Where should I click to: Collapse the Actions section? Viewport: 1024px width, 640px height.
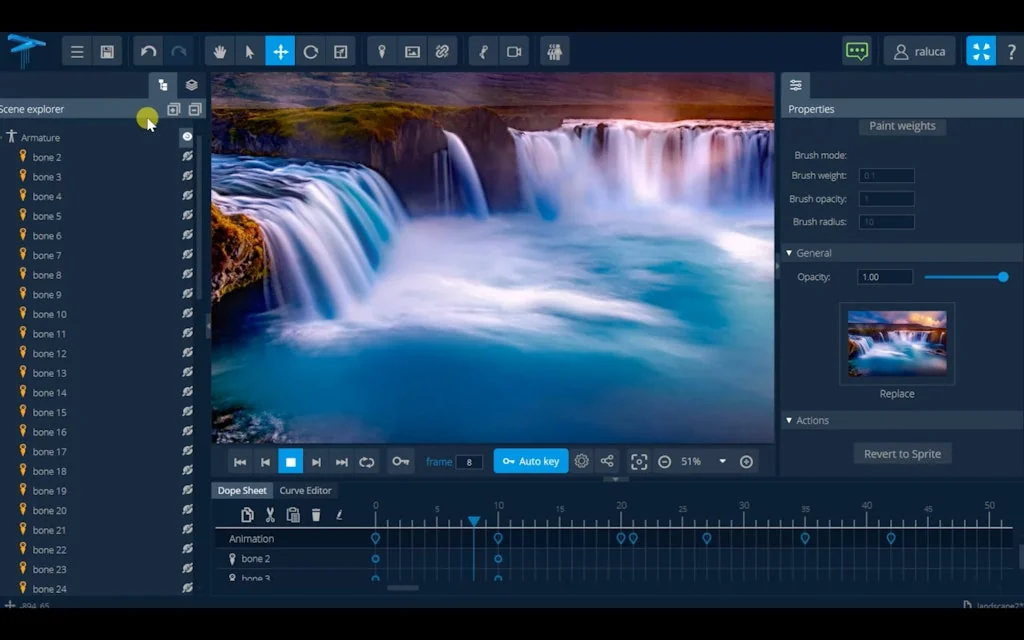click(789, 421)
